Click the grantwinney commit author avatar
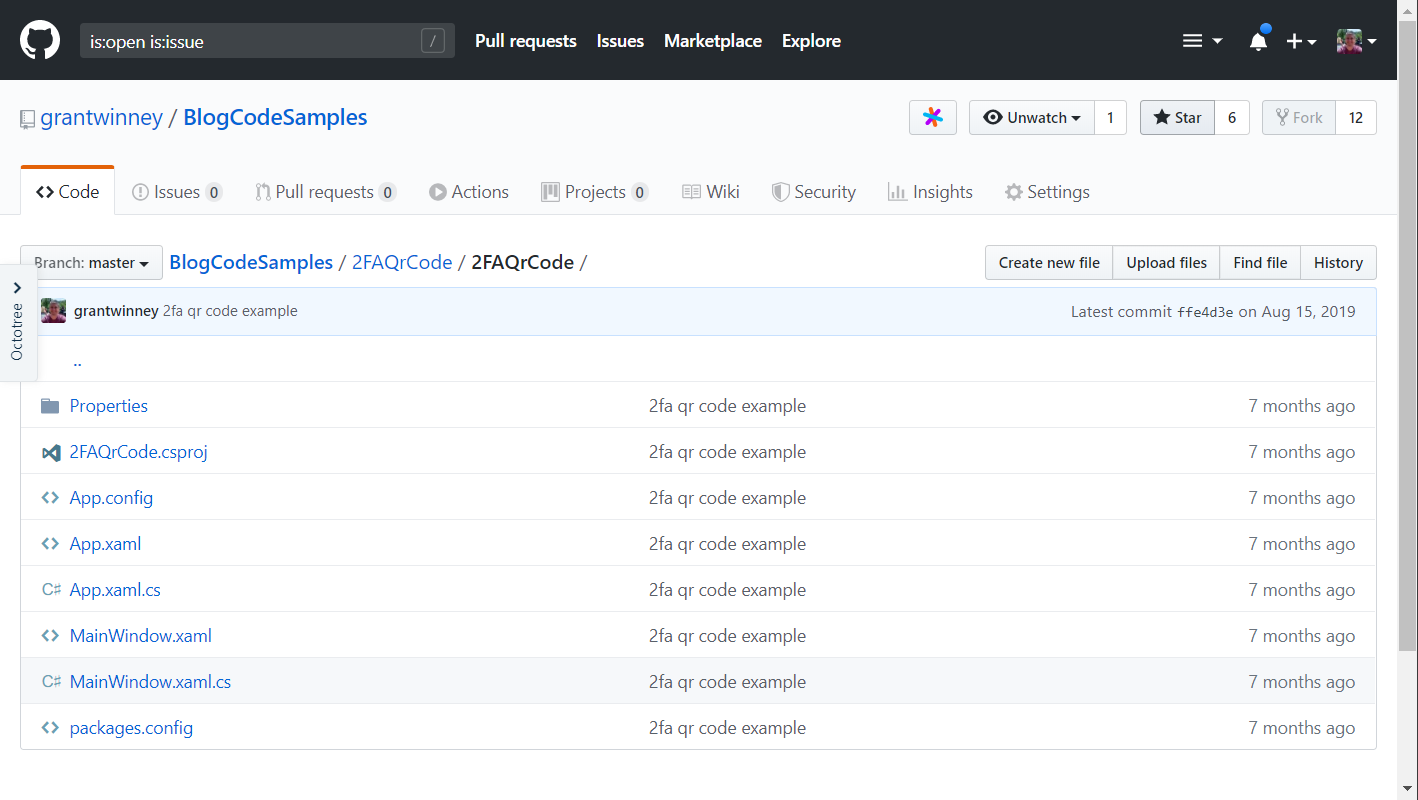This screenshot has height=800, width=1418. (54, 311)
